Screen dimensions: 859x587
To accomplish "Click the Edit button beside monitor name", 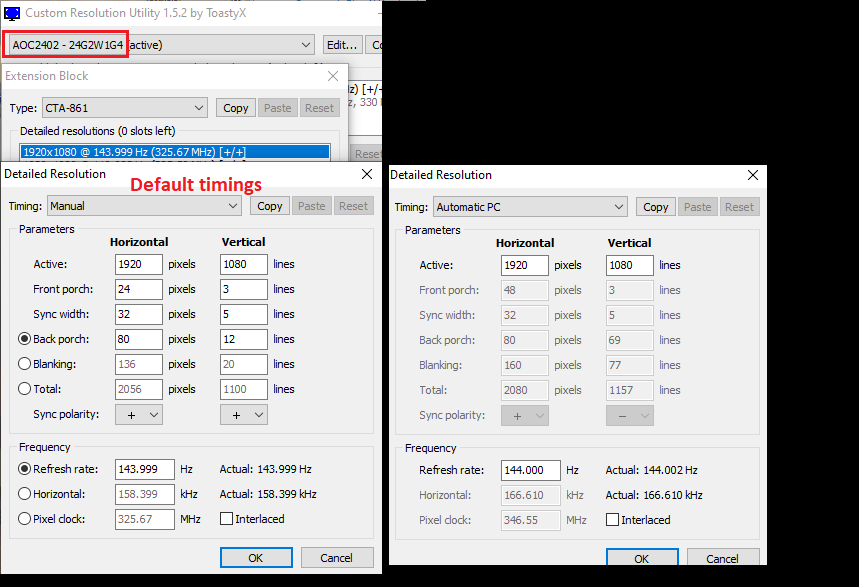I will pos(342,45).
